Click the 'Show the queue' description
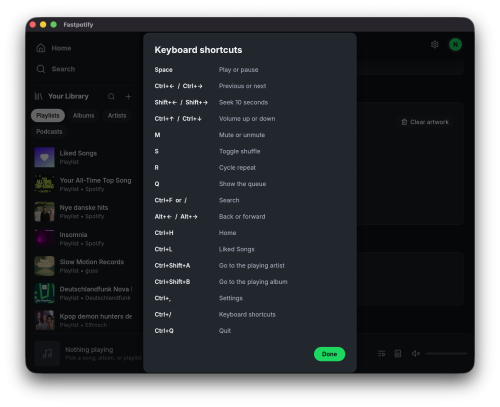The width and height of the screenshot is (500, 407). click(x=242, y=184)
